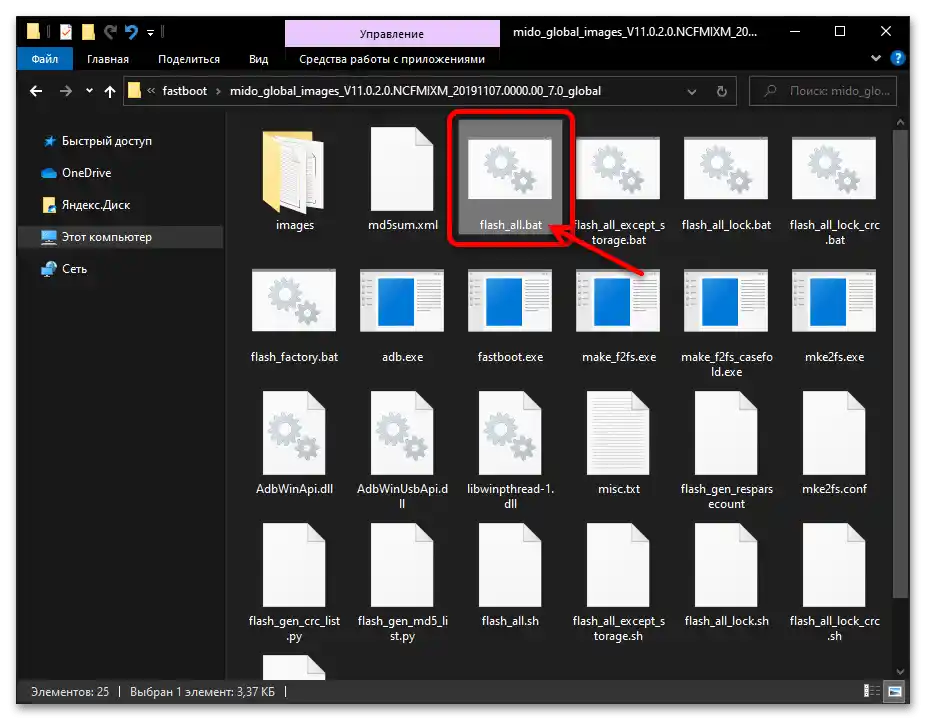Expand the breadcrumb chevron after fastboot
This screenshot has width=926, height=720.
[x=219, y=91]
